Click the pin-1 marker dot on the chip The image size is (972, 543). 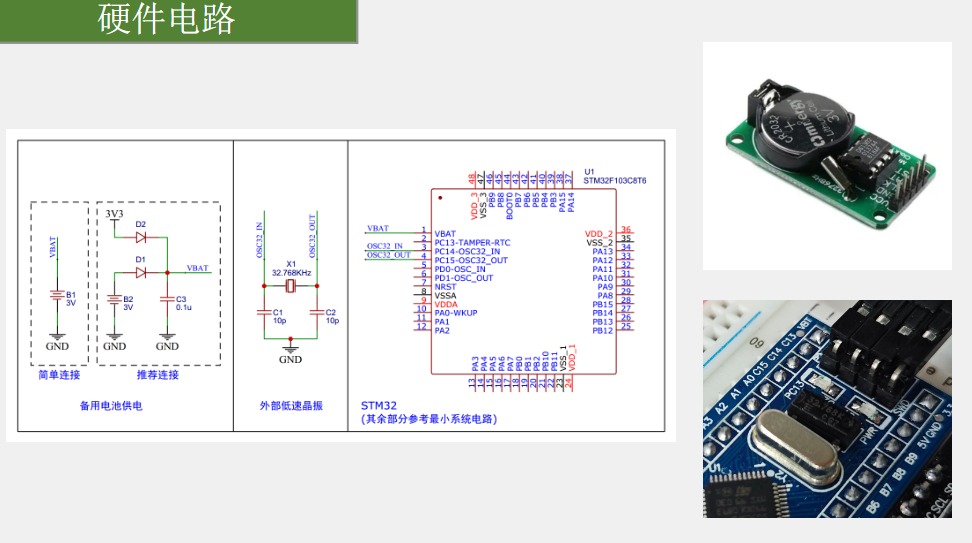[440, 198]
